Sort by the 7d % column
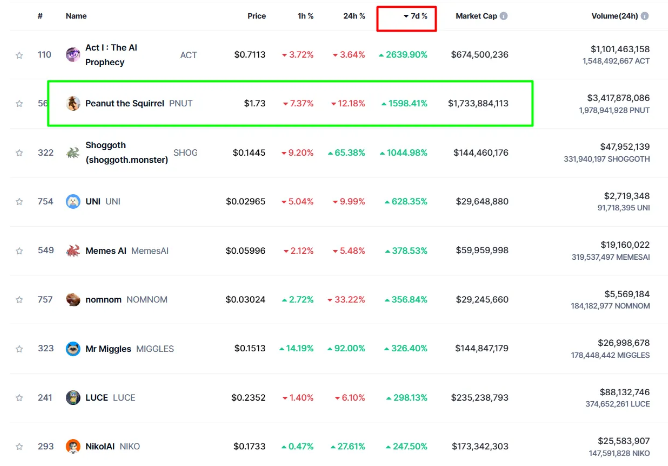 (x=415, y=16)
